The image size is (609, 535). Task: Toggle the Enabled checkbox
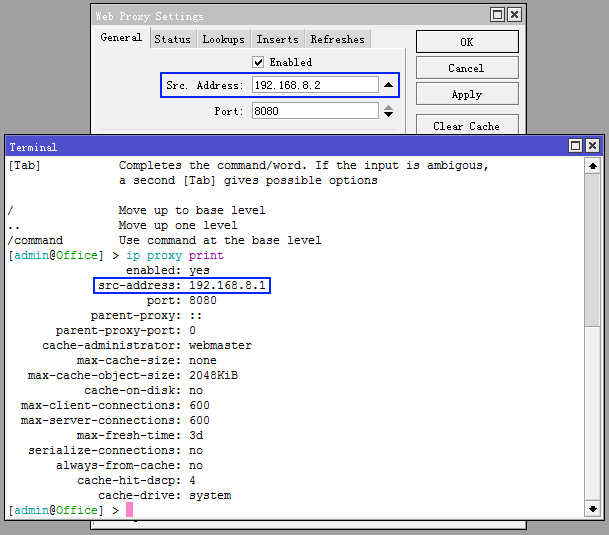(x=258, y=62)
